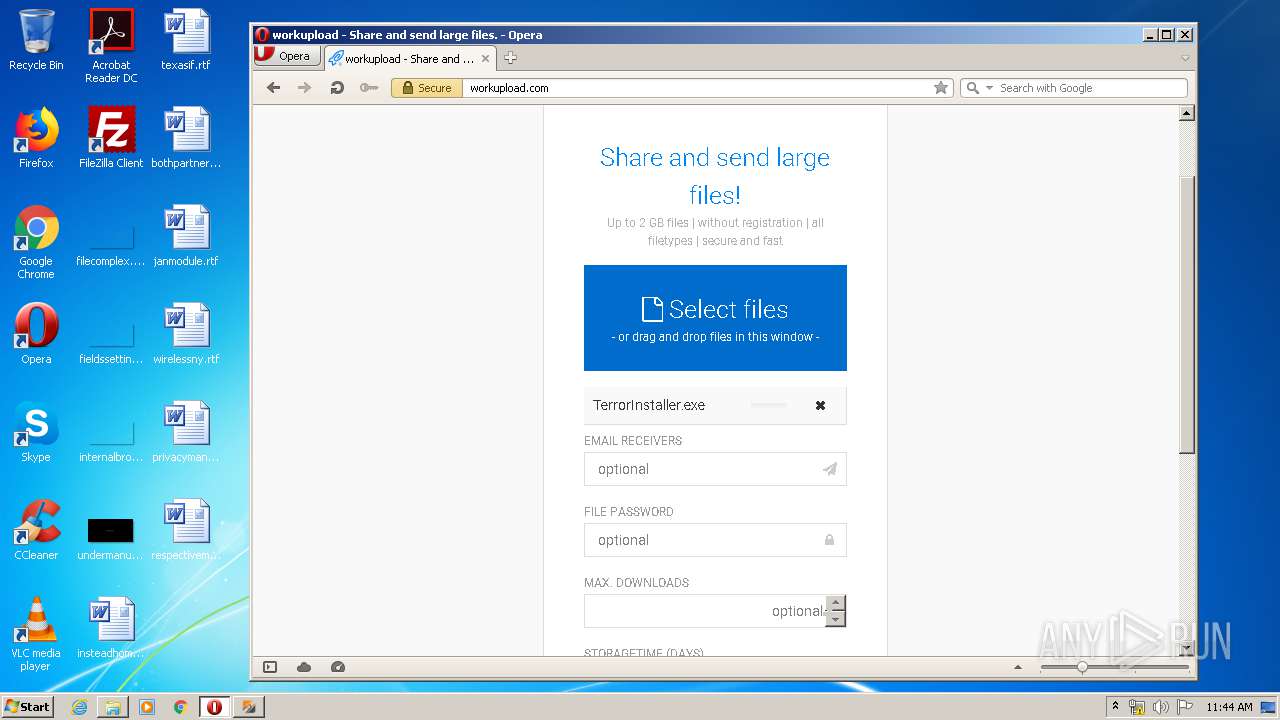Launch Skype desktop shortcut

[36, 432]
